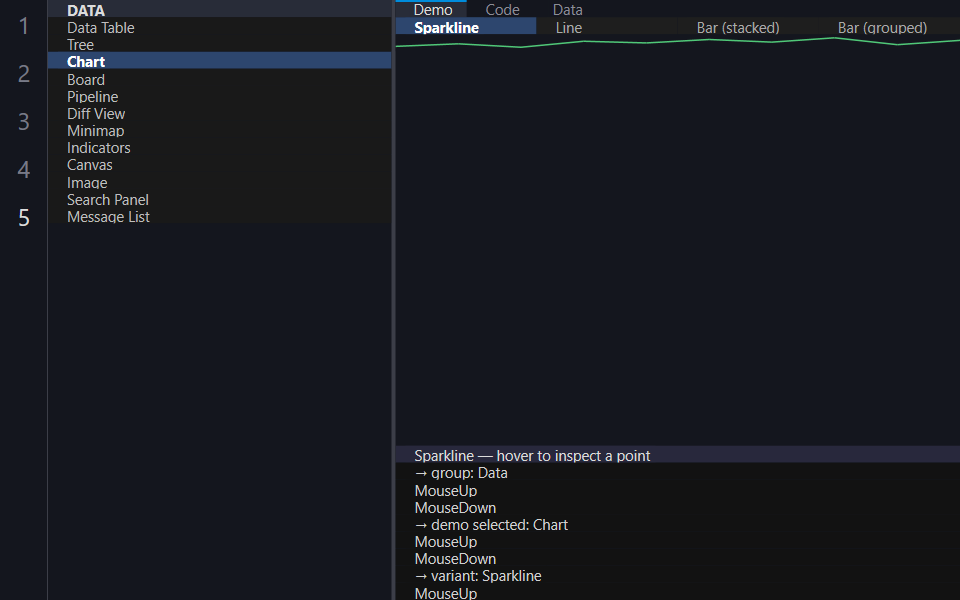Open the Data Table demo

point(219,27)
